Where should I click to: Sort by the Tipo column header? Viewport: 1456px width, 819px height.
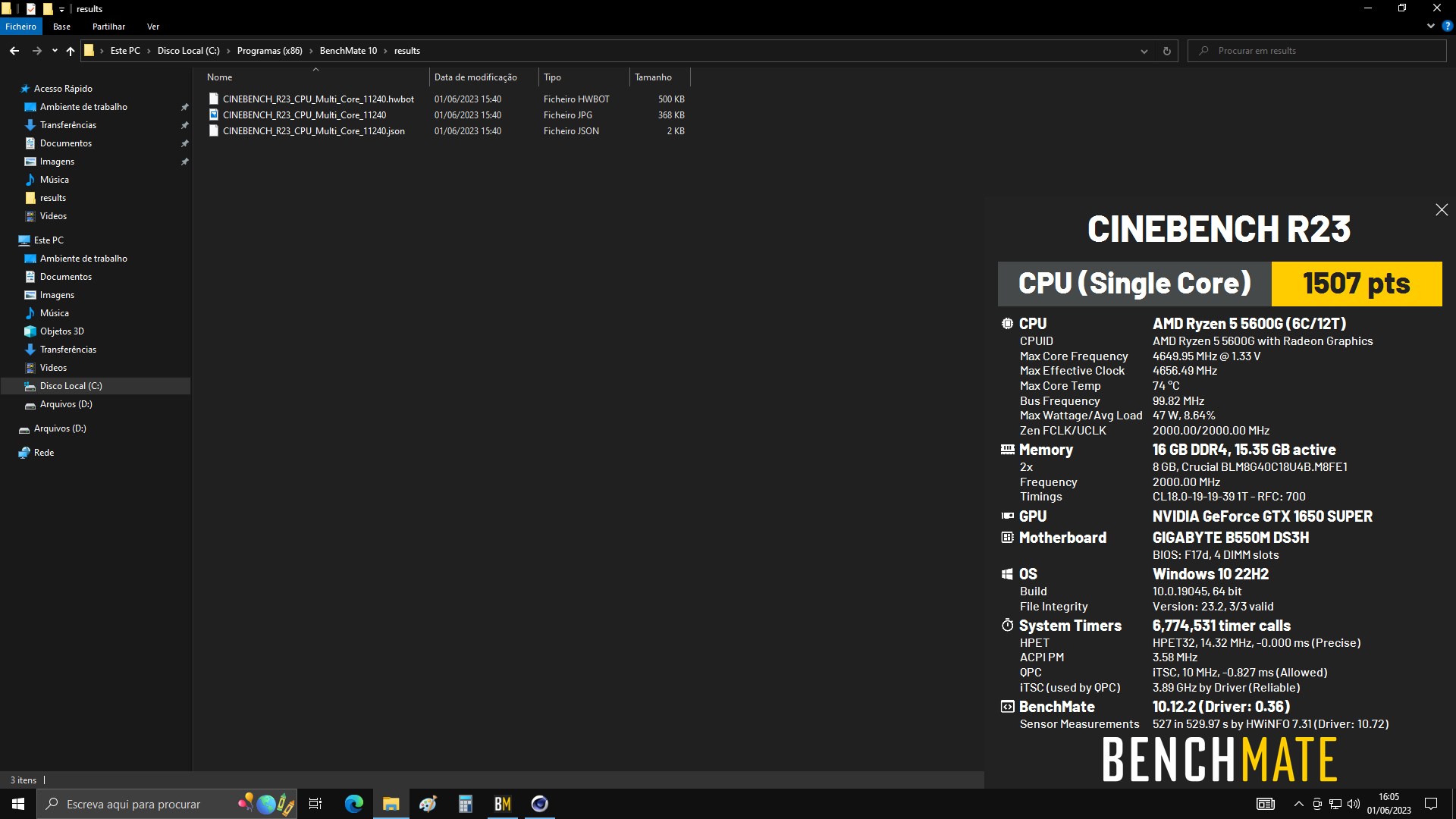[x=584, y=77]
